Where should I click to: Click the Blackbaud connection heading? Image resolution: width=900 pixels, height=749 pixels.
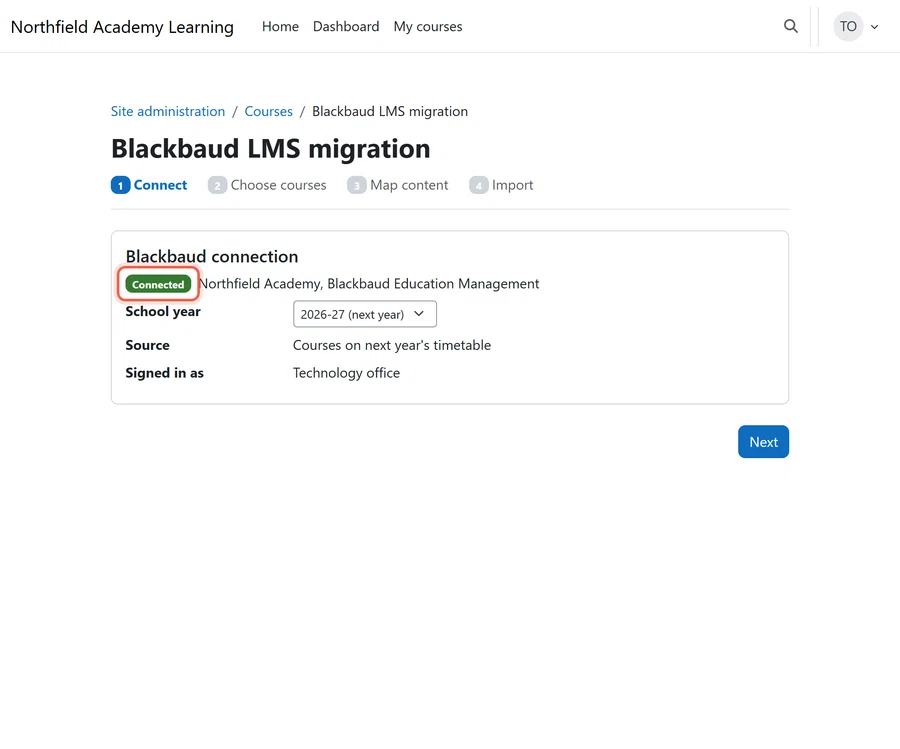click(212, 256)
